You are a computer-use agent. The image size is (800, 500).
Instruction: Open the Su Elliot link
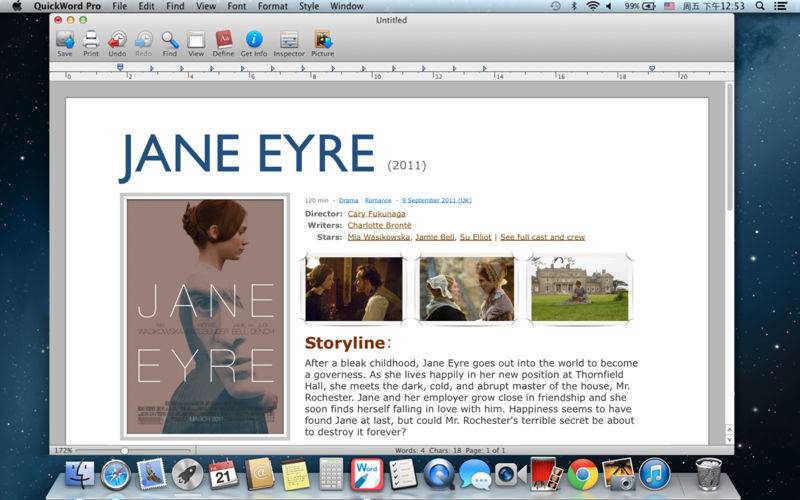(476, 237)
